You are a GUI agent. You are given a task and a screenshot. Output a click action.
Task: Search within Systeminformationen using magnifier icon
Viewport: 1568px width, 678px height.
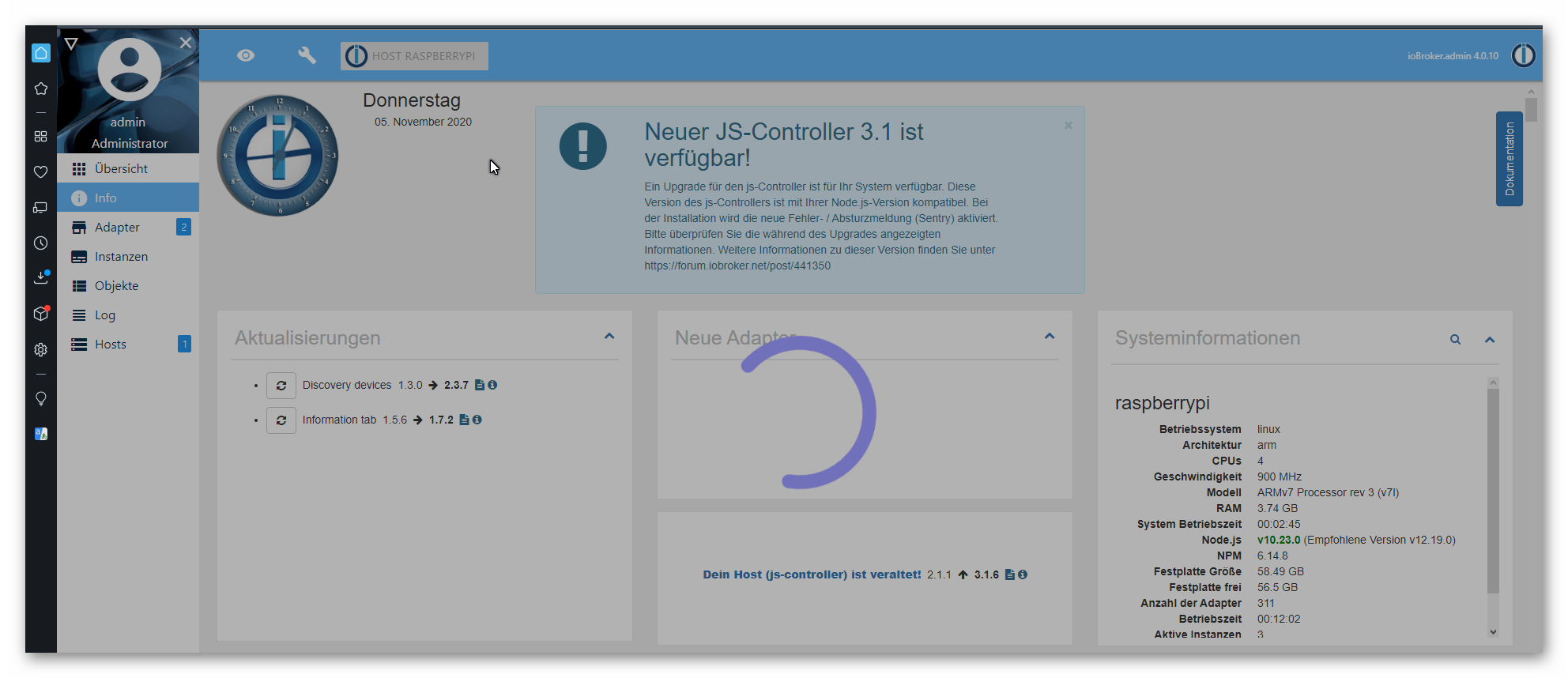[x=1455, y=340]
